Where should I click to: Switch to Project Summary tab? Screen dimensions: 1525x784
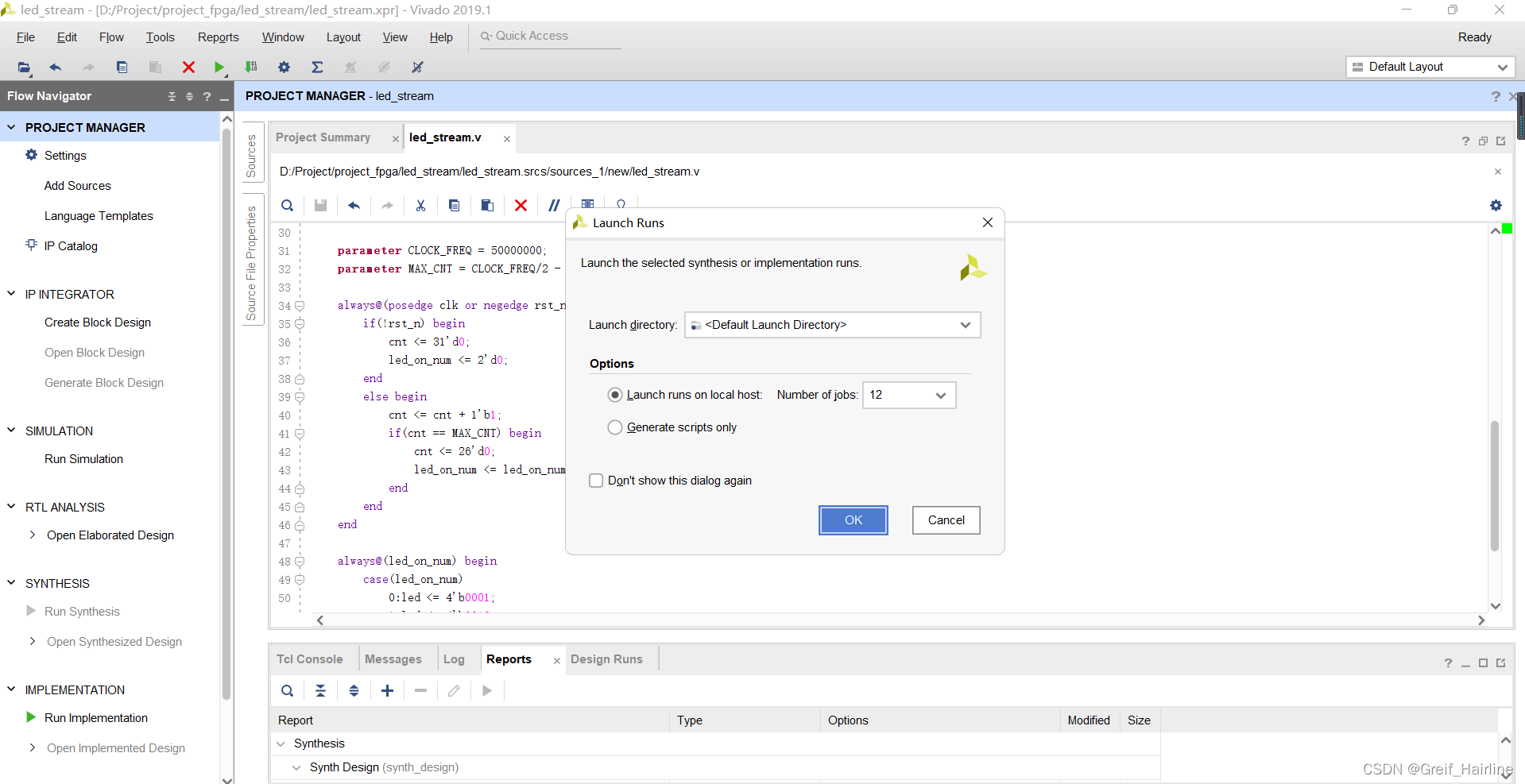(323, 137)
